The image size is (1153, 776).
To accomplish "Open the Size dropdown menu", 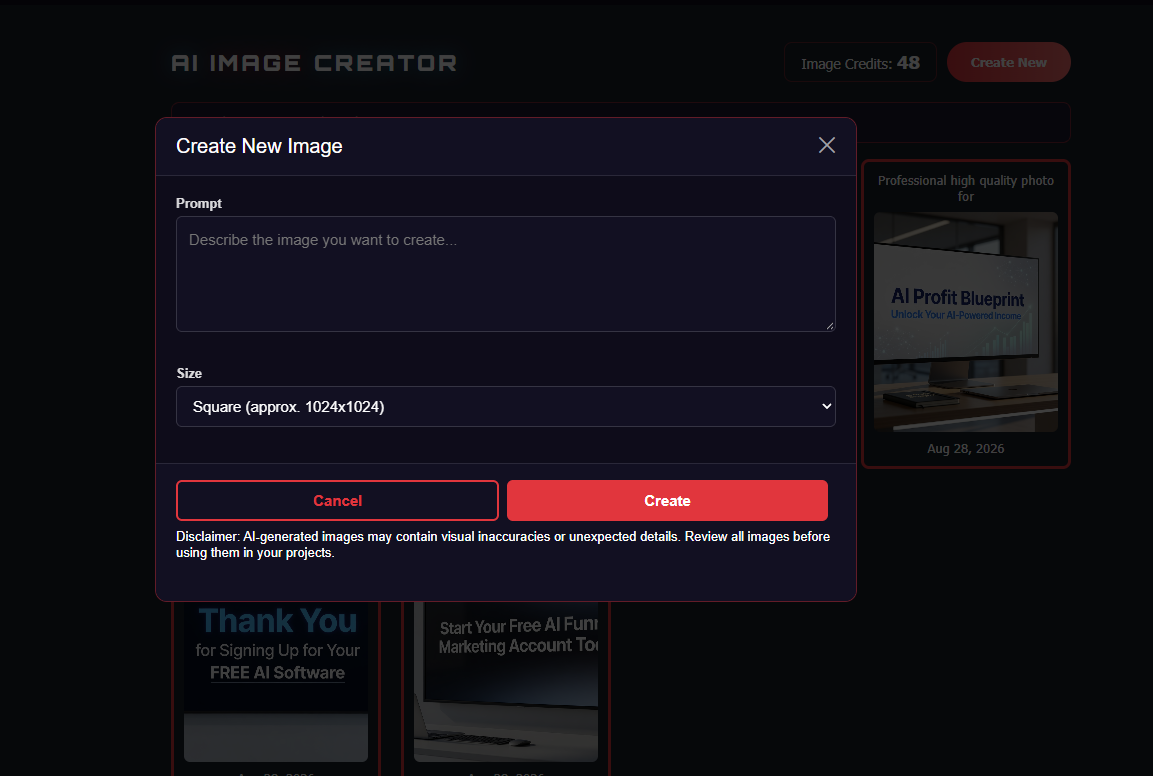I will point(506,407).
